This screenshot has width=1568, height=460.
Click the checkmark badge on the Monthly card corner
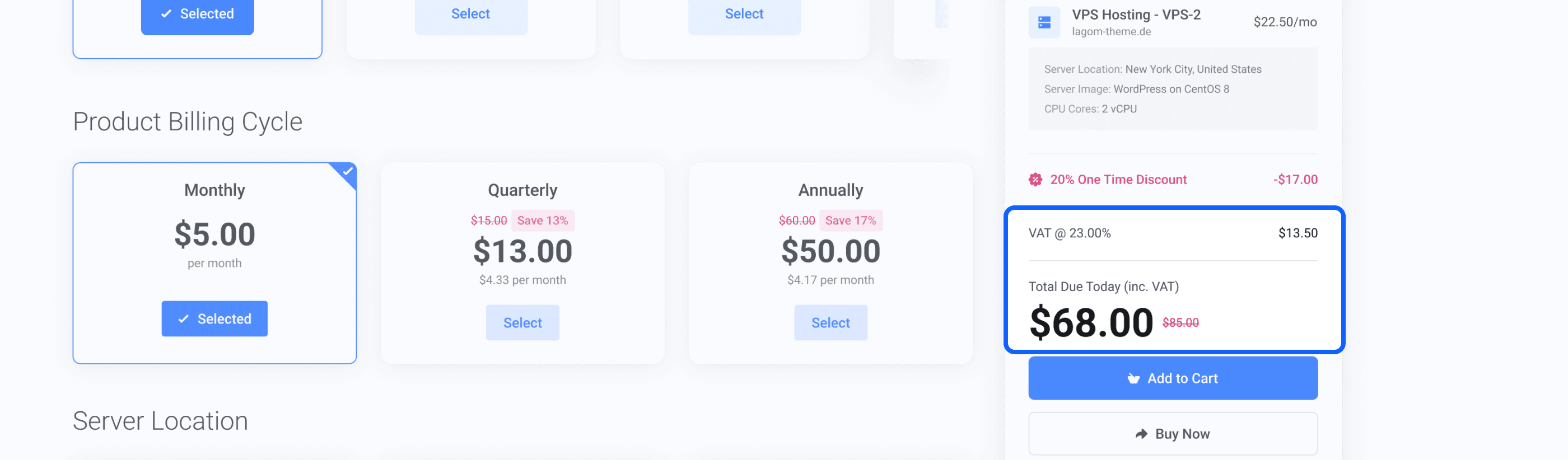coord(347,173)
